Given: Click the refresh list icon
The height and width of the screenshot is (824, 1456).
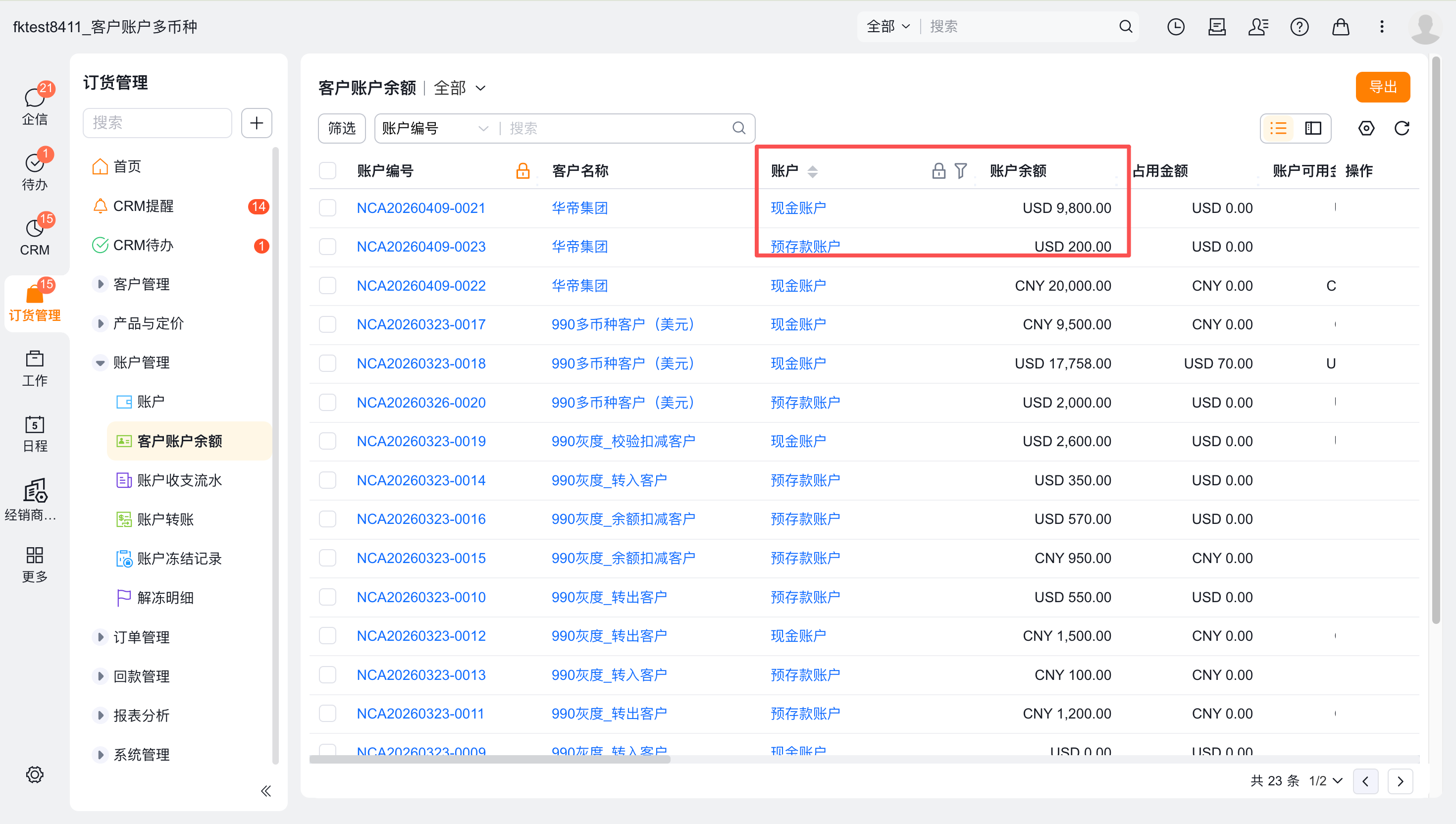Looking at the screenshot, I should click(1401, 128).
